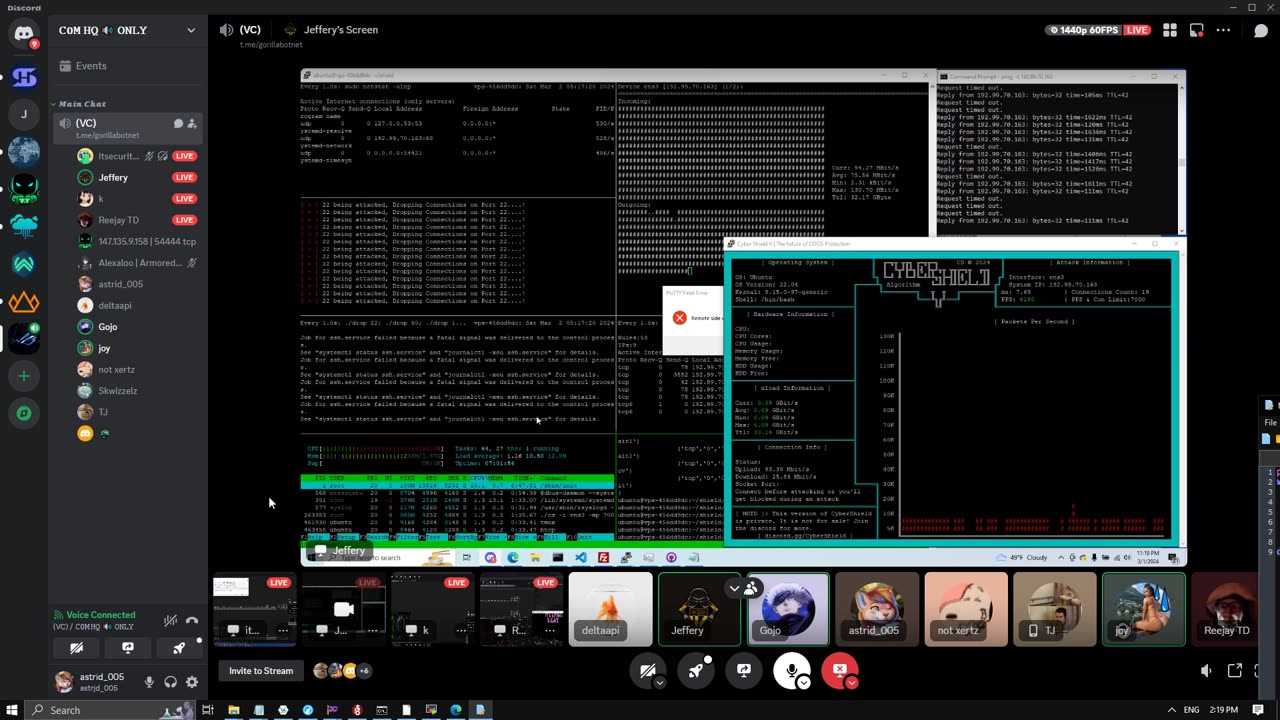
Task: Select Gojo in the voice member list
Action: pyautogui.click(x=137, y=327)
